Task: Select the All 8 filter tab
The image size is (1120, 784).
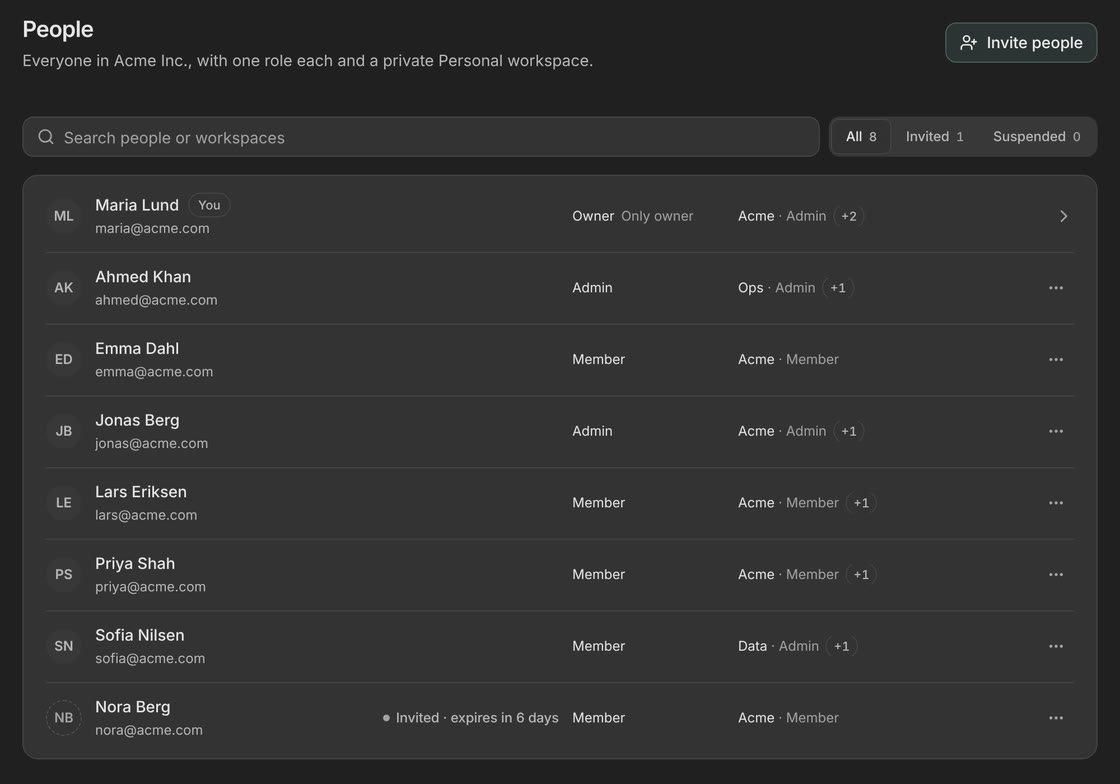Action: click(861, 136)
